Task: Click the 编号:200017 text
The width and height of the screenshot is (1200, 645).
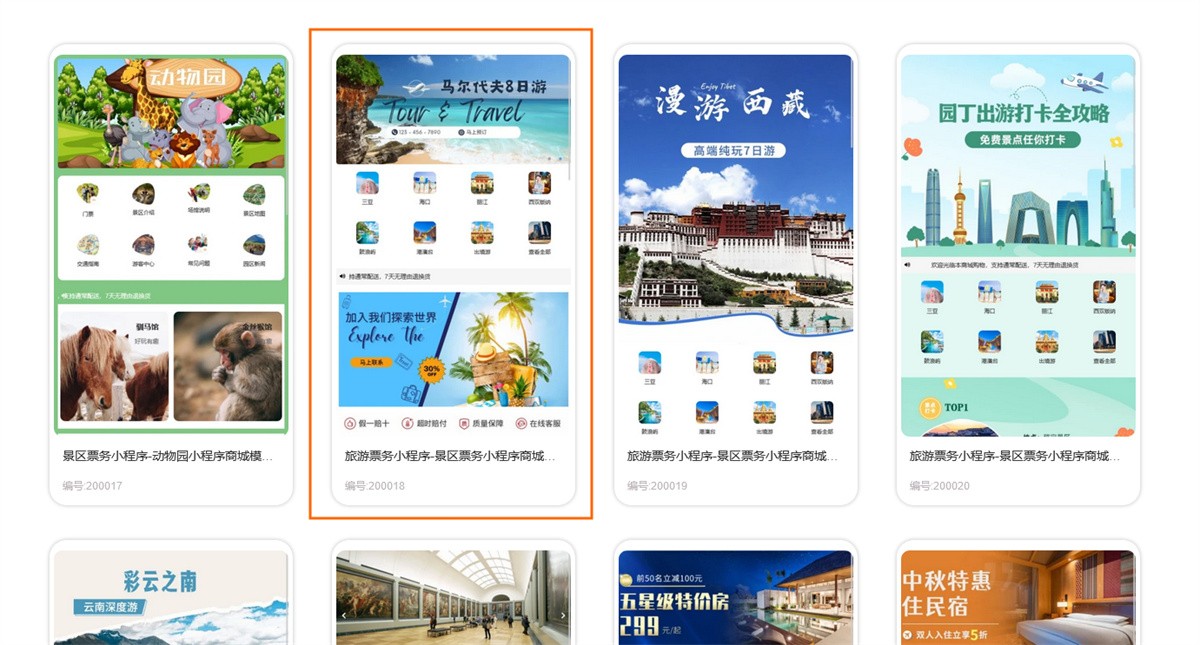Action: click(92, 486)
